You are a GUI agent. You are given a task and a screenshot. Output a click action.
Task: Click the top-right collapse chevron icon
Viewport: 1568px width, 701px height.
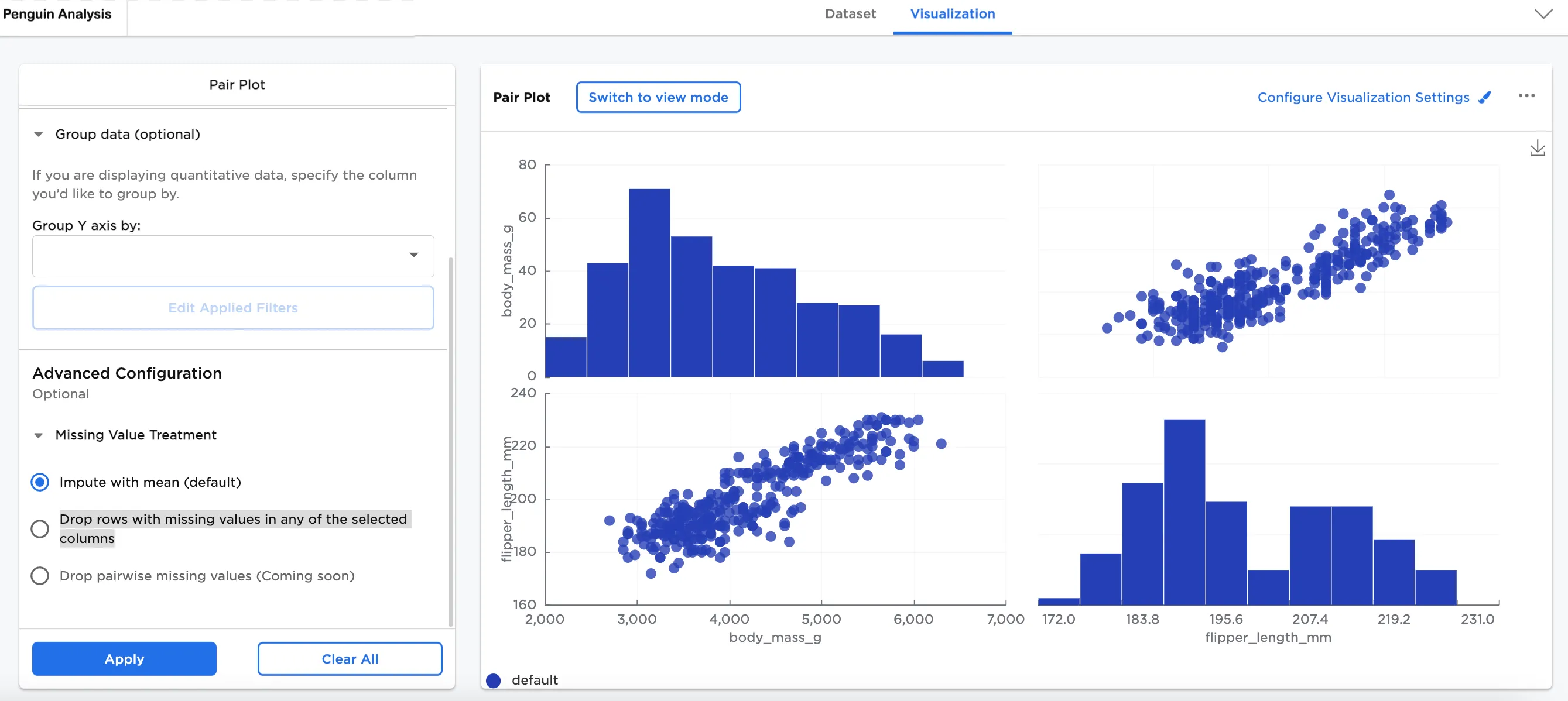tap(1542, 14)
